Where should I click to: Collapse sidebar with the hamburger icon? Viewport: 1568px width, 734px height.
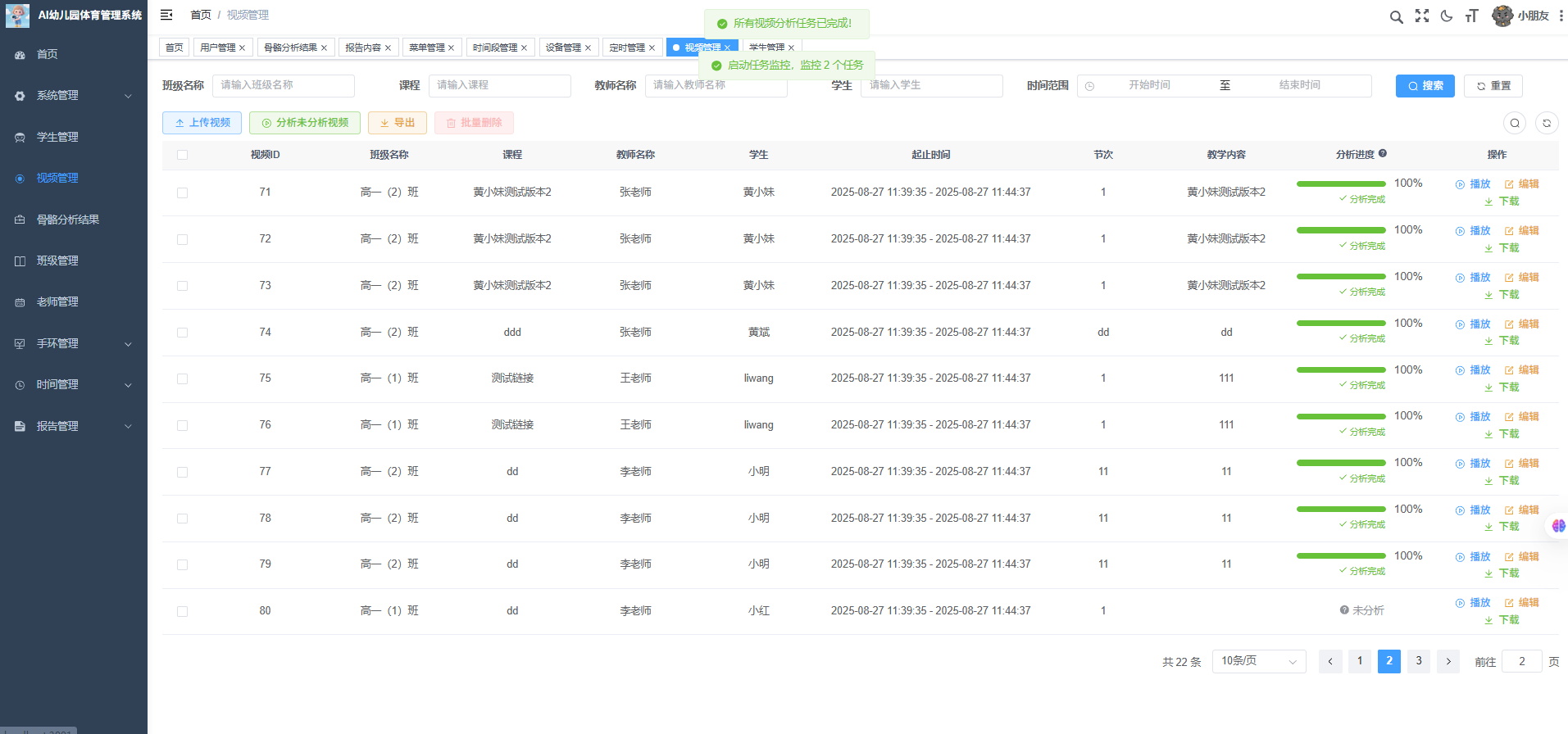[166, 15]
